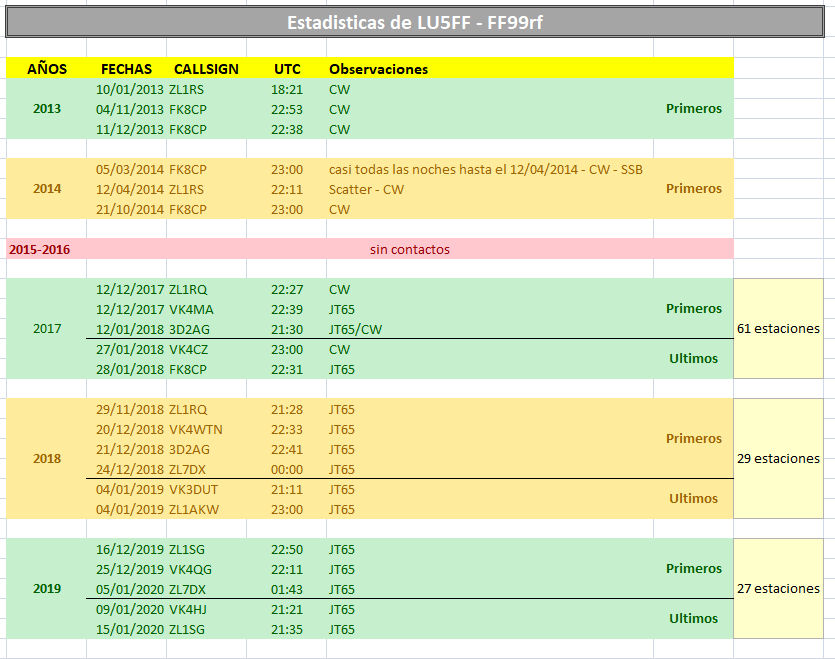835x659 pixels.
Task: Select the 'JT65/CW' observation cell
Action: [x=355, y=329]
